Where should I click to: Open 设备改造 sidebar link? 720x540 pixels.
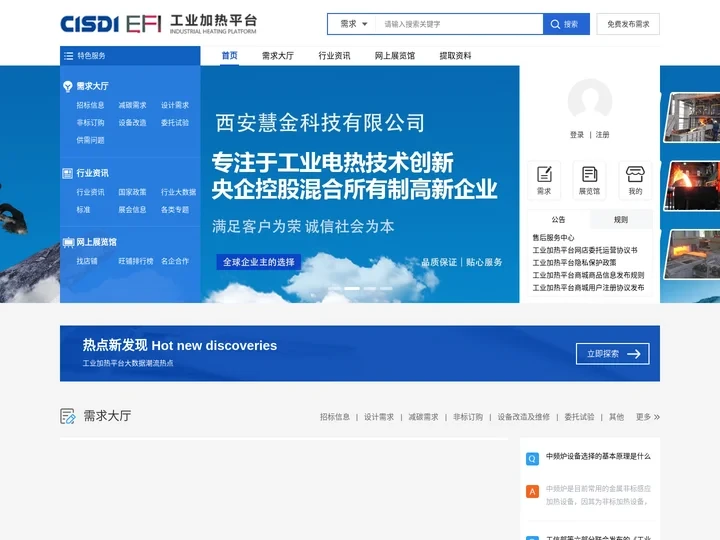click(132, 123)
